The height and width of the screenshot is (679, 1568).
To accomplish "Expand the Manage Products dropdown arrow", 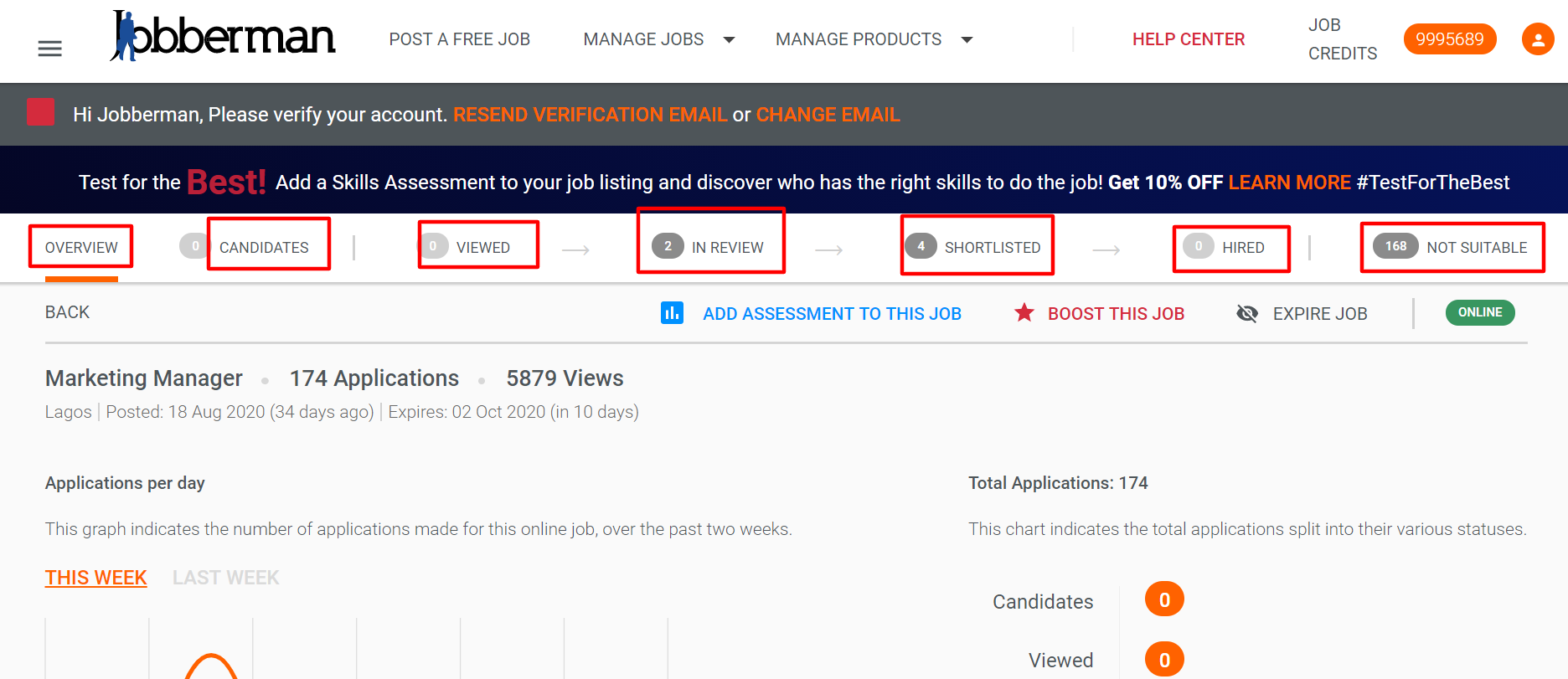I will coord(967,40).
